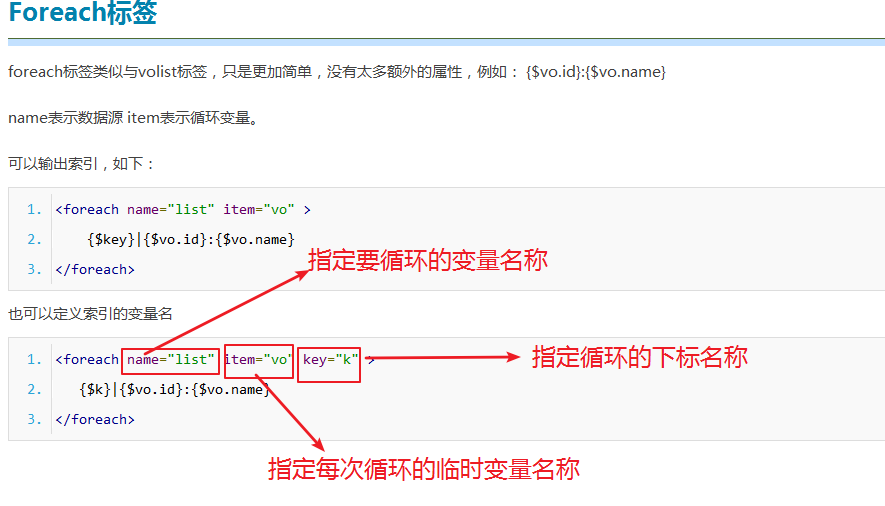Click the red annotation '指定每次循环的临时变量名称'

[424, 468]
